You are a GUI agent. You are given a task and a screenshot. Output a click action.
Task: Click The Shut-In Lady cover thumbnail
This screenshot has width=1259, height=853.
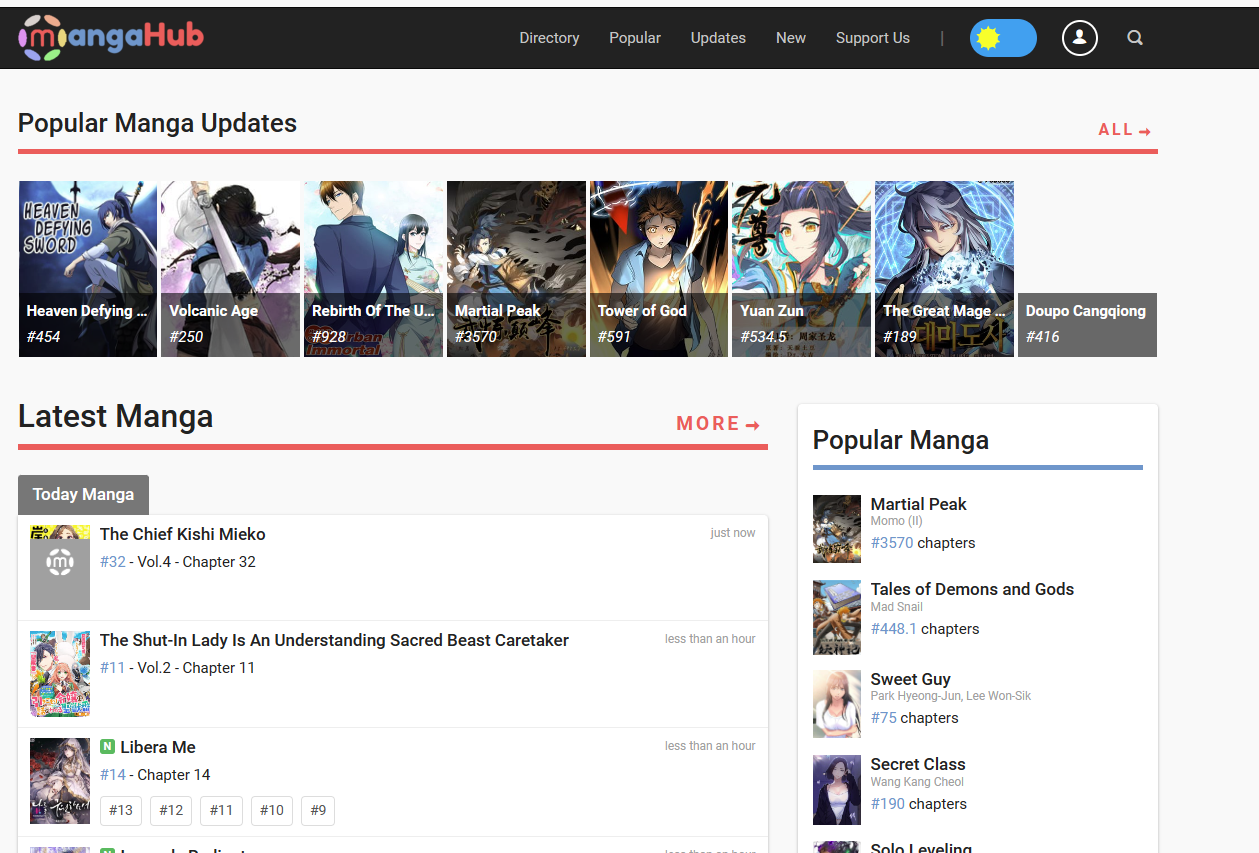60,673
